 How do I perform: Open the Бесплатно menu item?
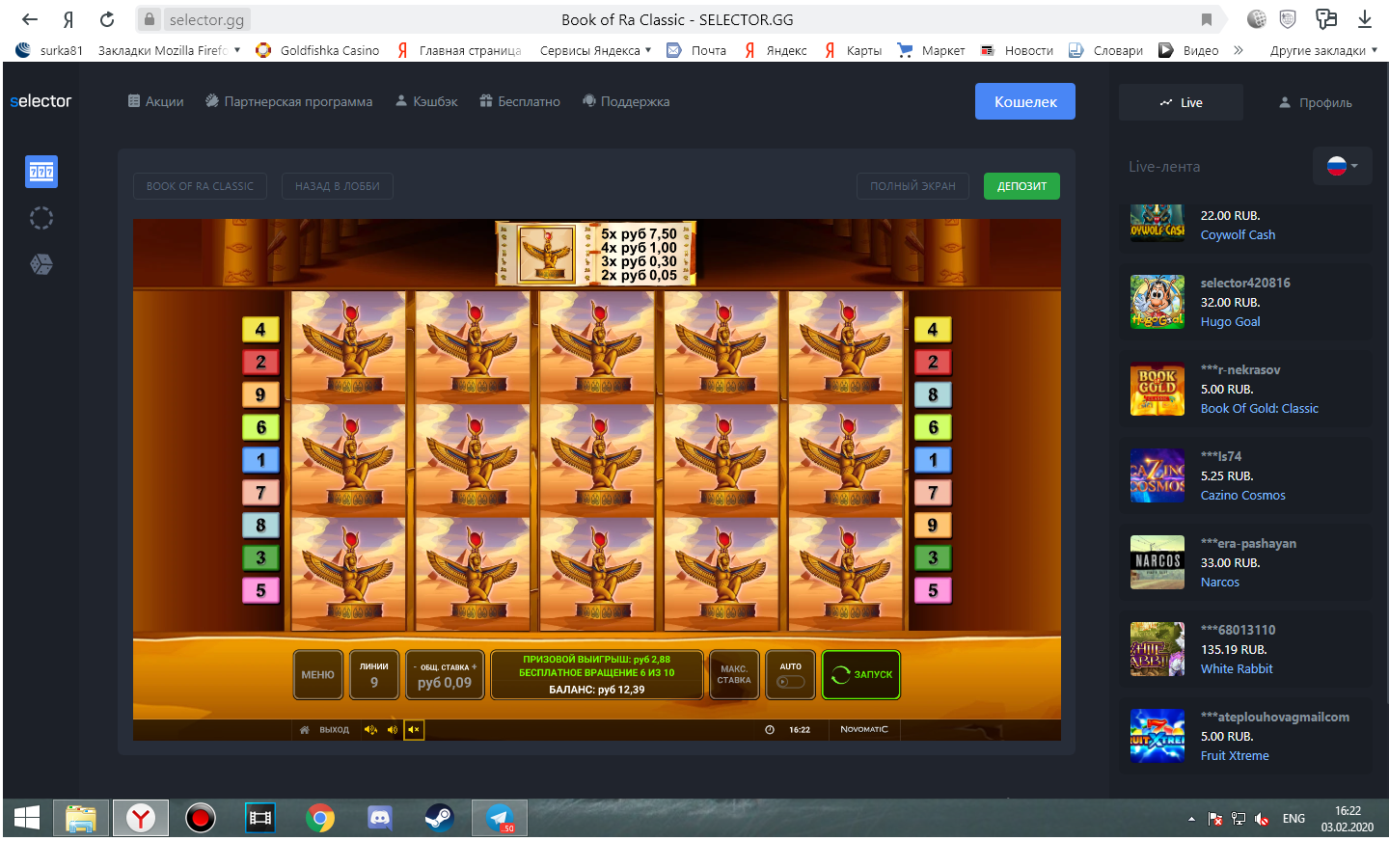[x=520, y=101]
